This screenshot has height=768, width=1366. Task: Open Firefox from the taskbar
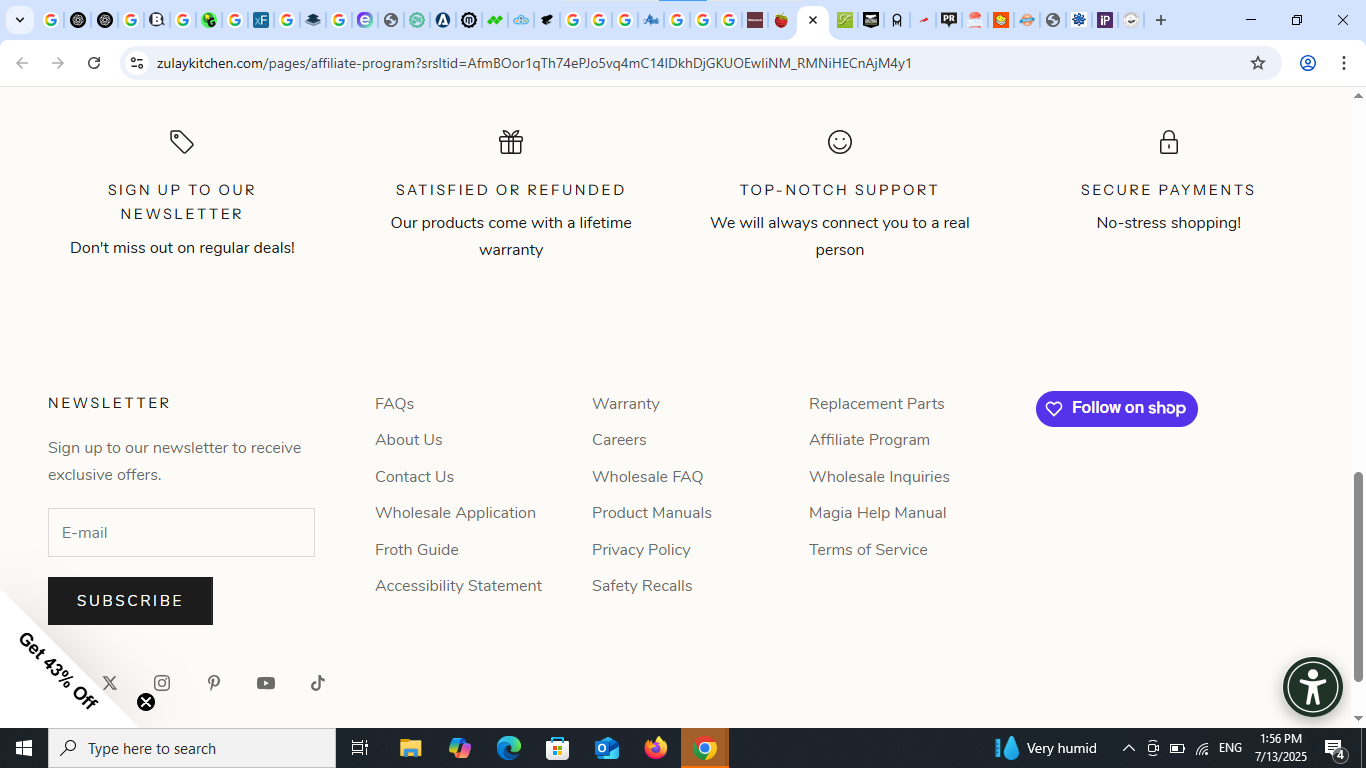(x=656, y=748)
